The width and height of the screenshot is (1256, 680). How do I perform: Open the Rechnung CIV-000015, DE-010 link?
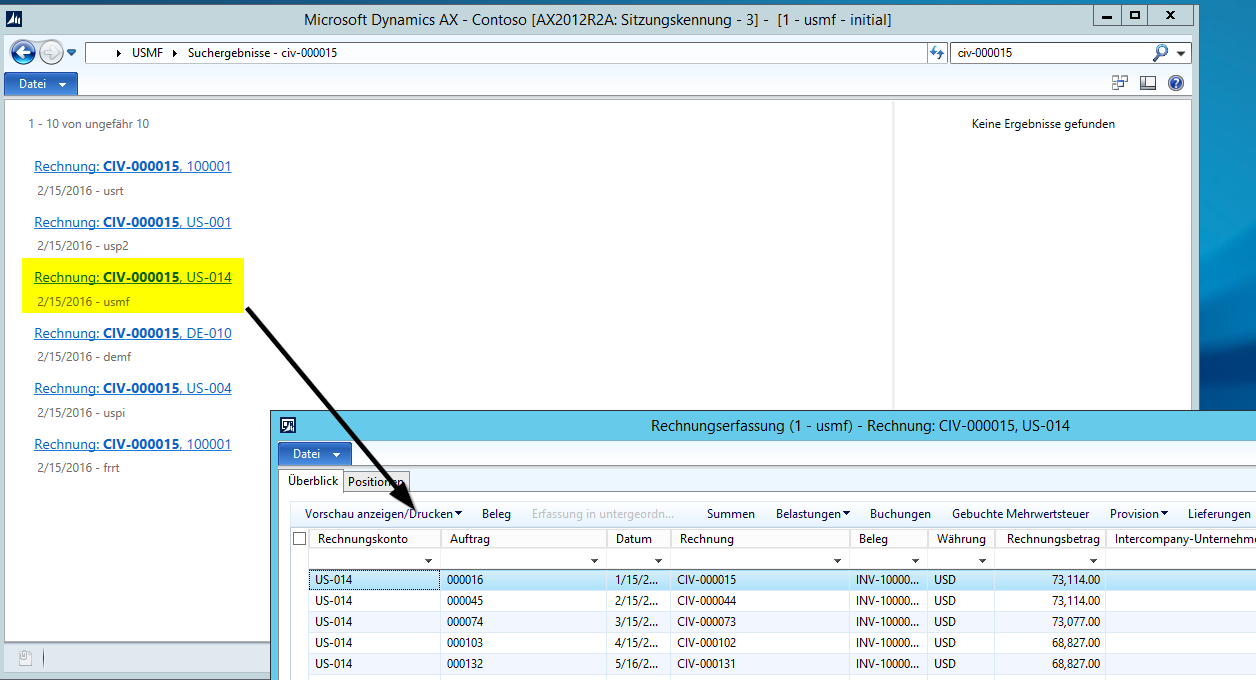point(132,333)
